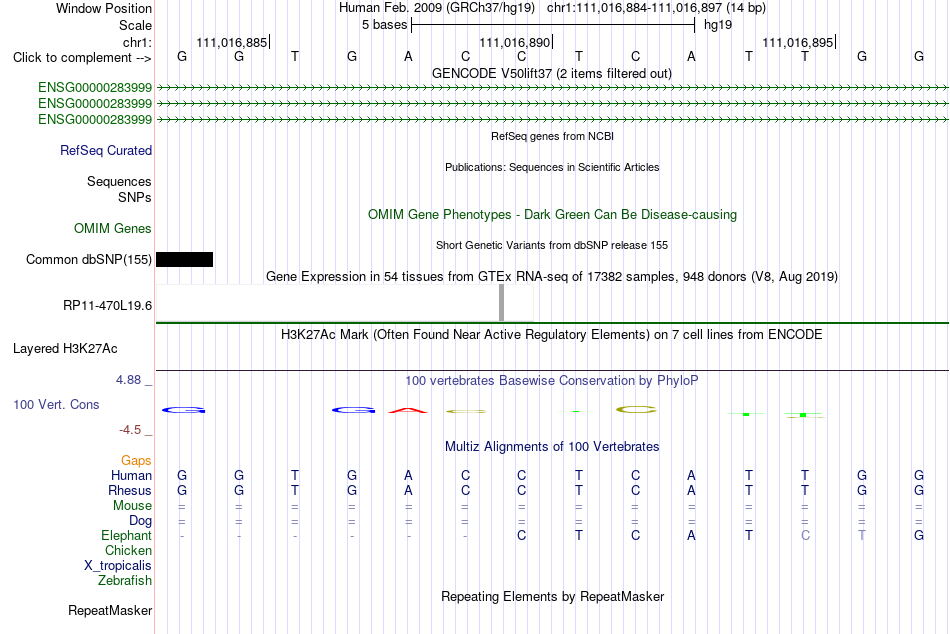
Task: Click the hg19 label beside scale bar
Action: (x=718, y=25)
